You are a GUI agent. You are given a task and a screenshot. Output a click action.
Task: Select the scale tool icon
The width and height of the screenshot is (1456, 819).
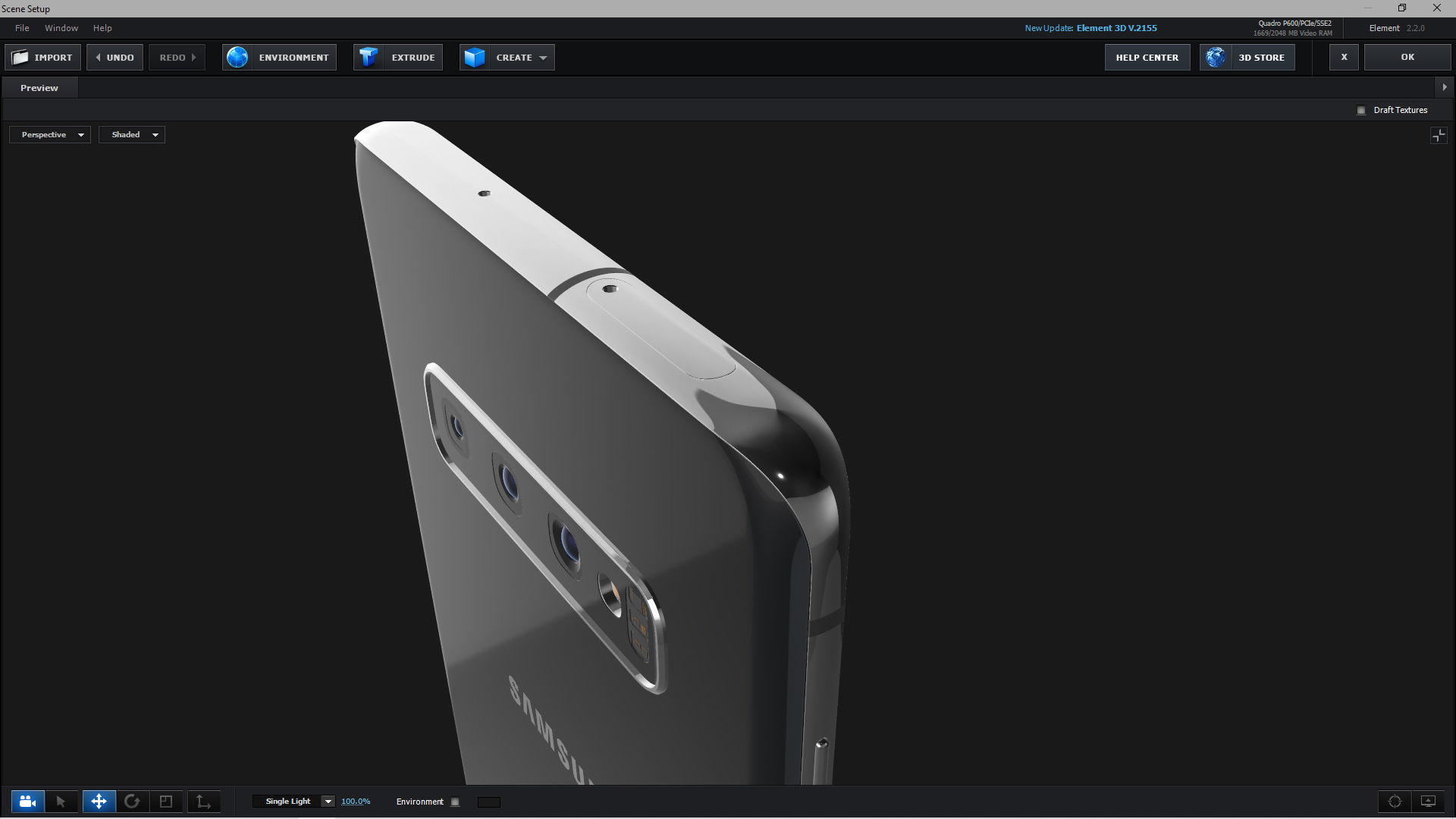click(166, 802)
